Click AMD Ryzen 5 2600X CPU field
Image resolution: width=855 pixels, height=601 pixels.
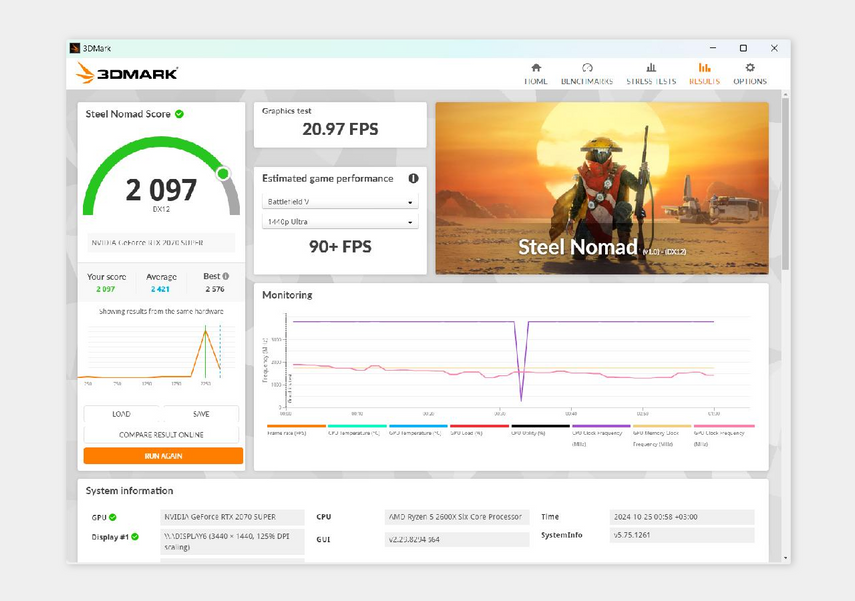(457, 516)
